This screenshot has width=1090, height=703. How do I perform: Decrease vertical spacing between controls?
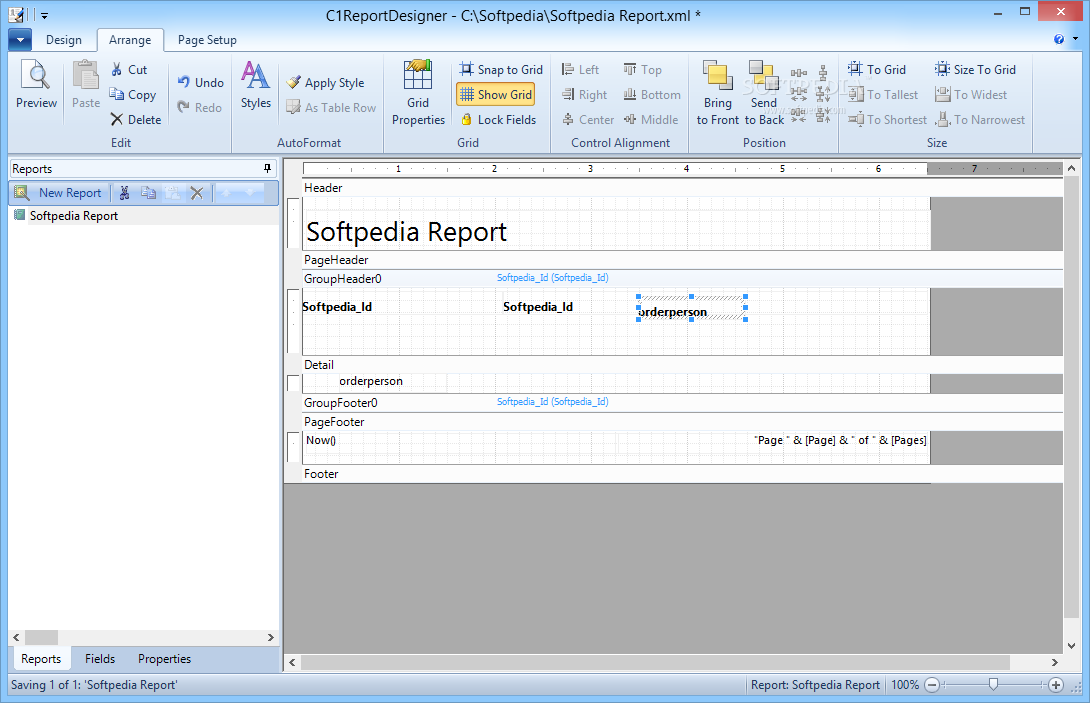tap(823, 115)
